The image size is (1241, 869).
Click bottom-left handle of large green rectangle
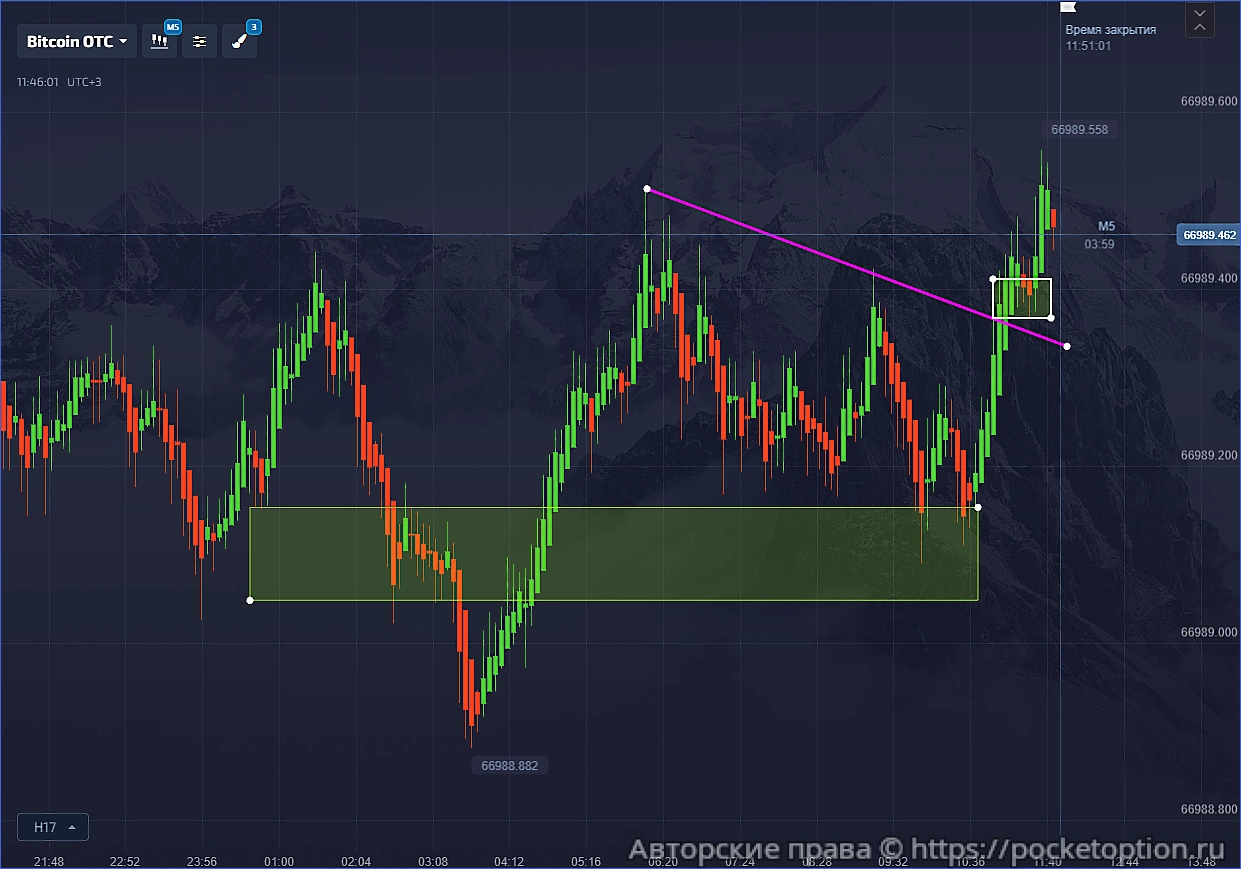pyautogui.click(x=250, y=600)
